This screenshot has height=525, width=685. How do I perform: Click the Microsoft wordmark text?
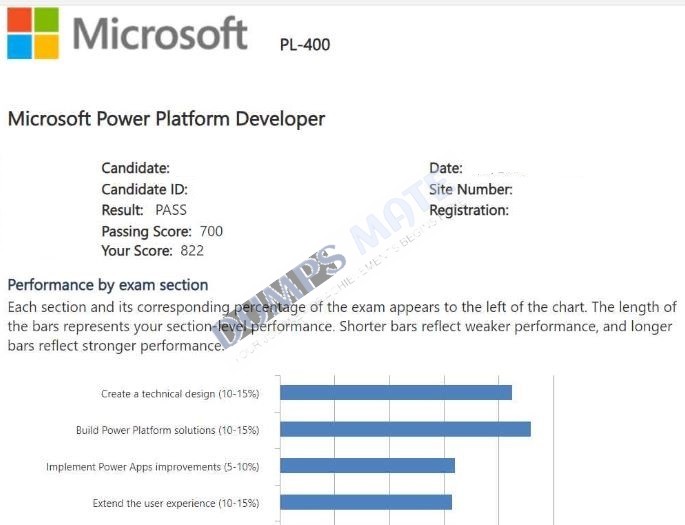(x=160, y=34)
